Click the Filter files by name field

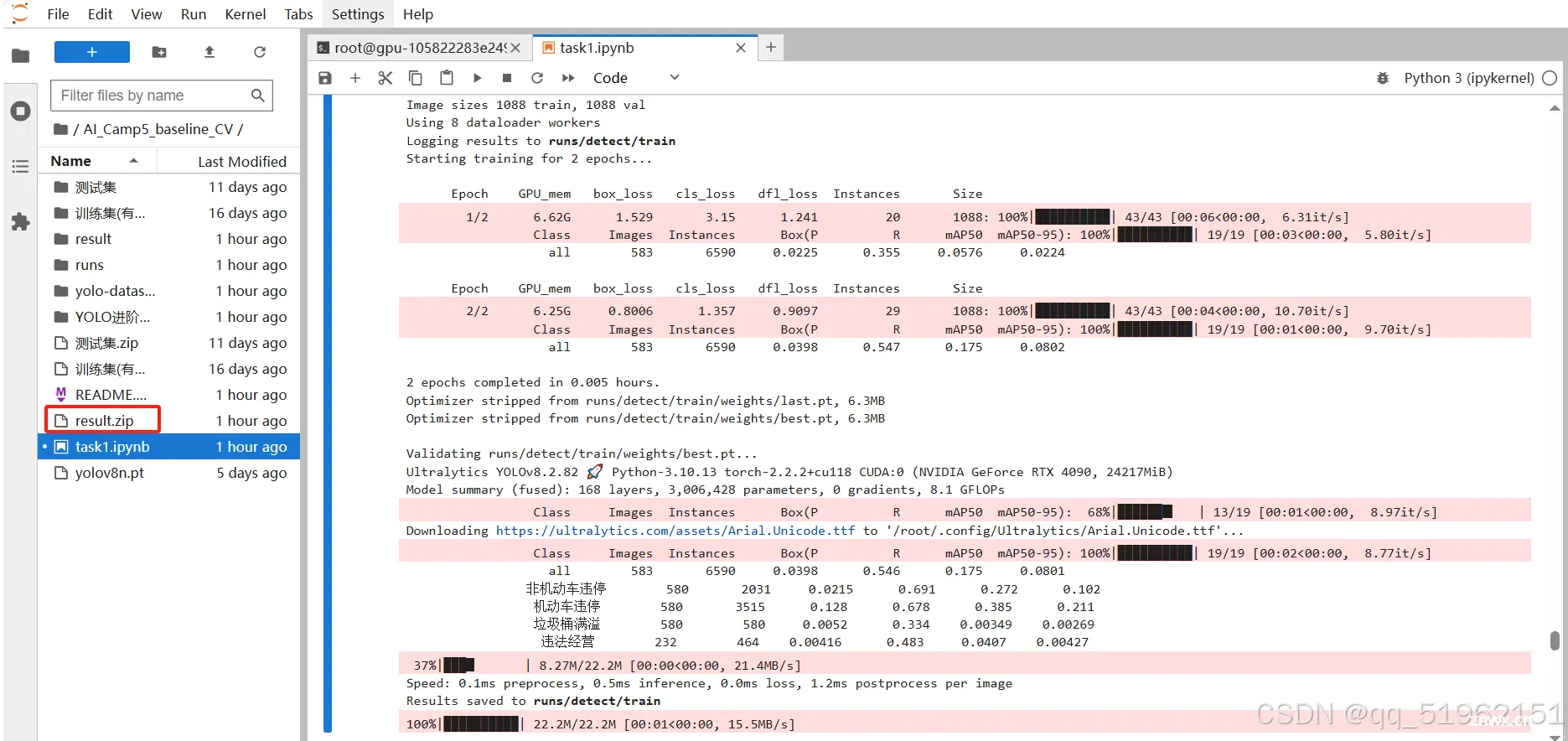162,96
